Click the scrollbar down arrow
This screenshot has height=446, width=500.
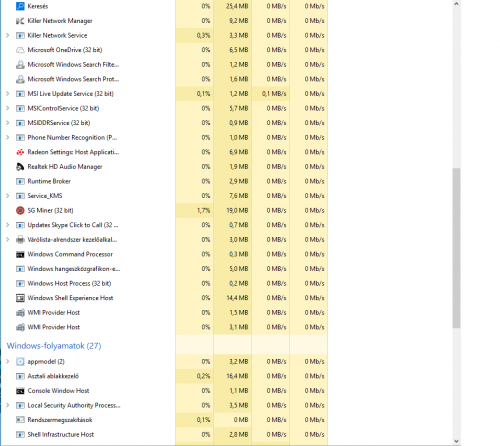456,441
